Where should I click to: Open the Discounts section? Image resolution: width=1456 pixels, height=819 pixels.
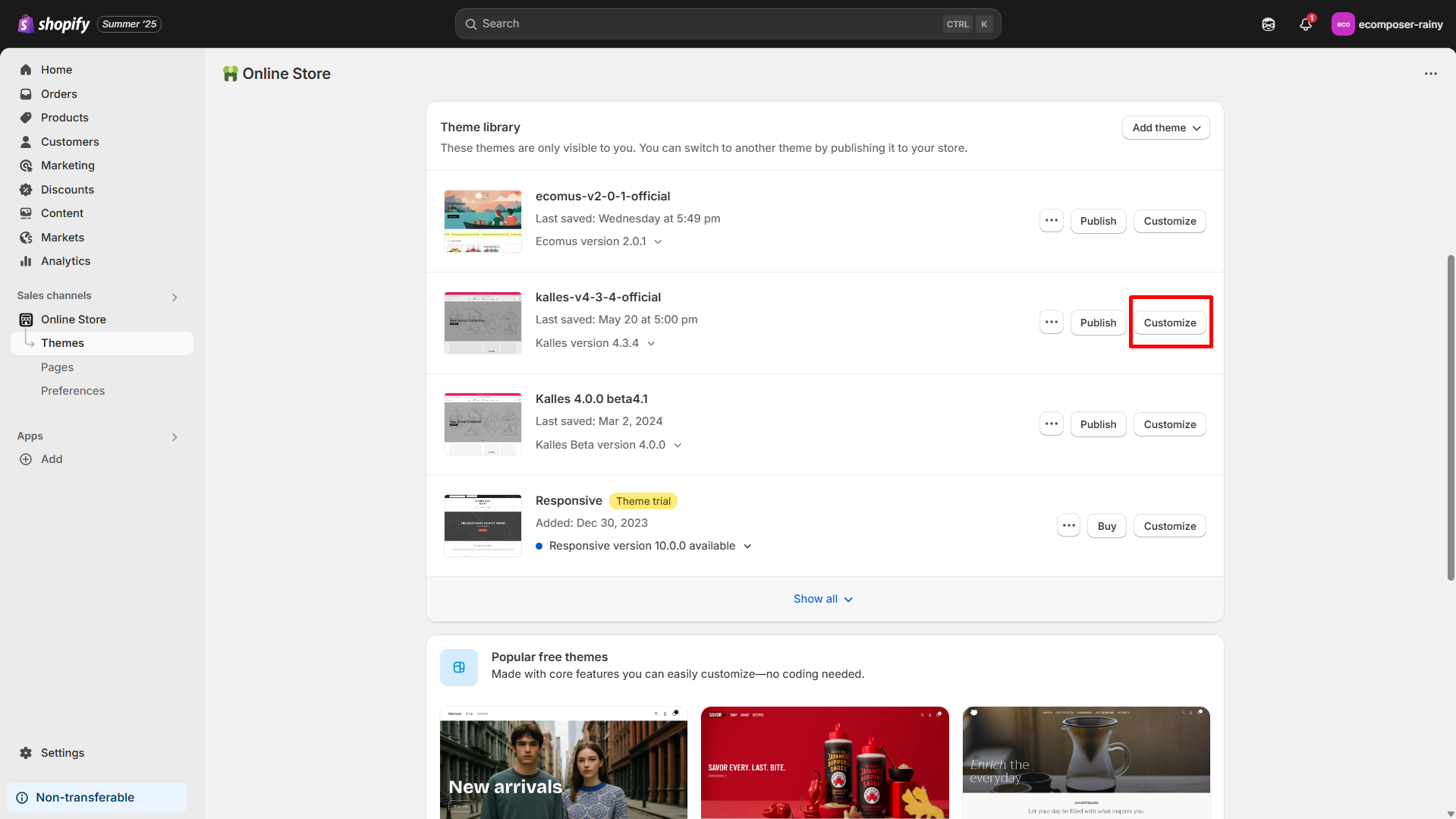tap(68, 189)
